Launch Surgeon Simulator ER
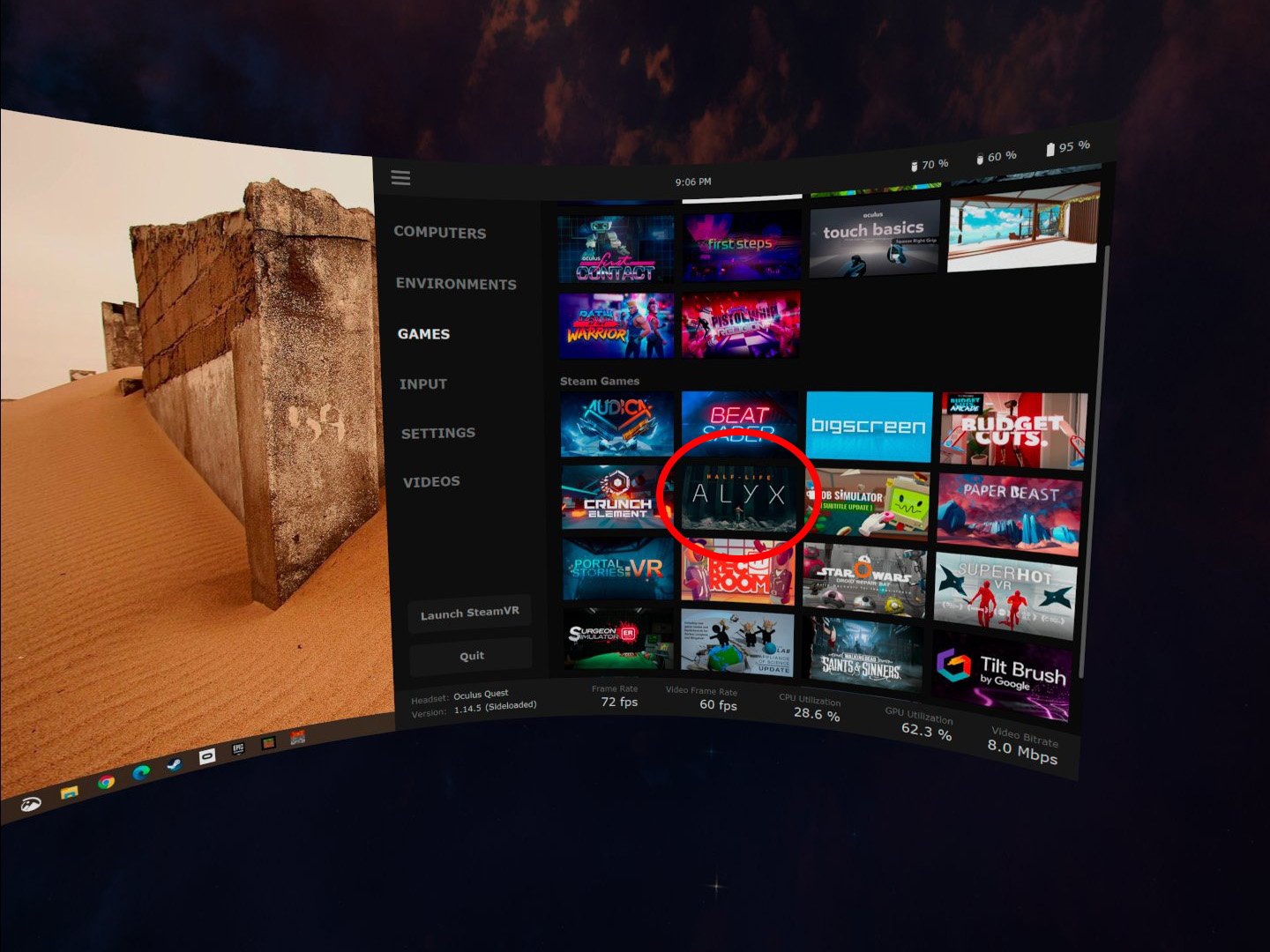Viewport: 1270px width, 952px height. pos(618,639)
